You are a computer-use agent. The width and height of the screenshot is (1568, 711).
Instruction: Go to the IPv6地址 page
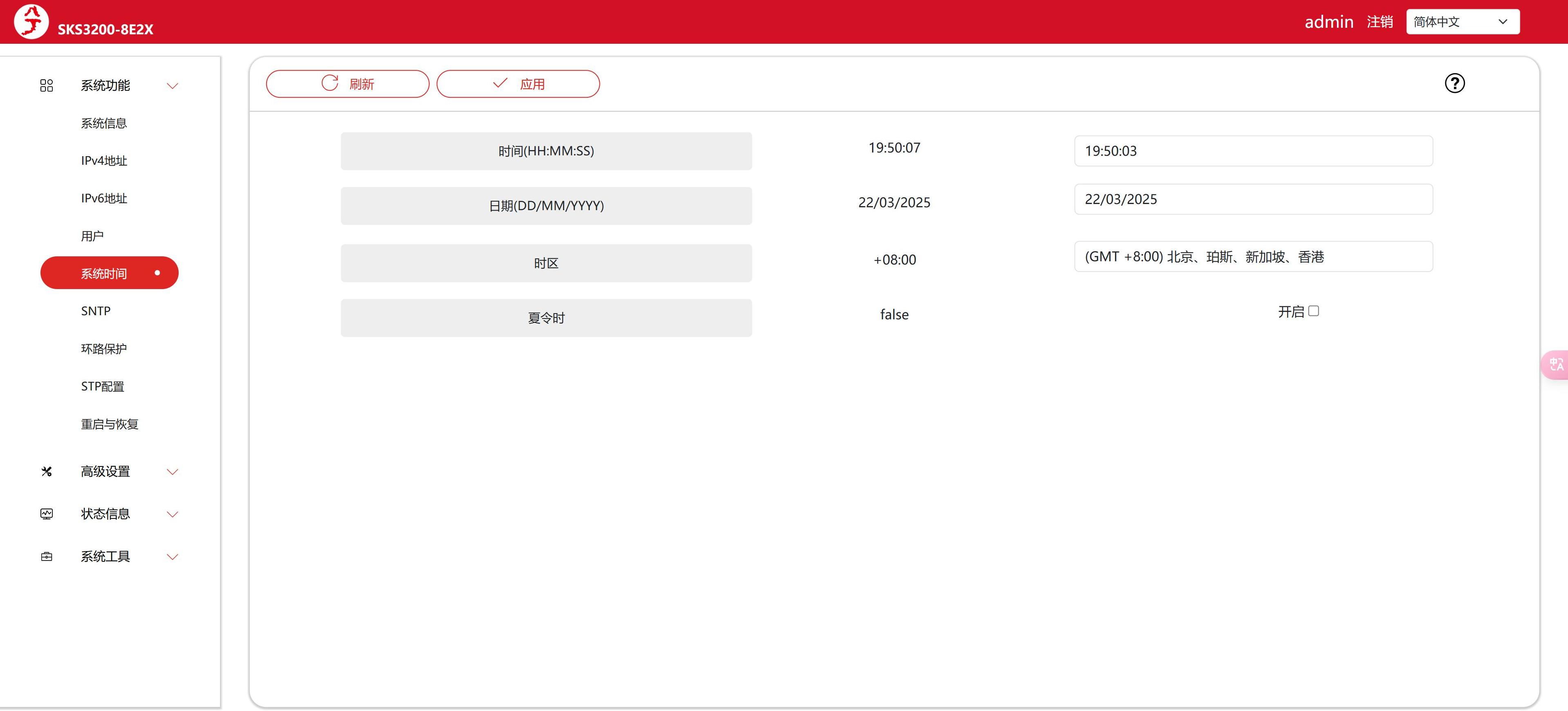(104, 198)
